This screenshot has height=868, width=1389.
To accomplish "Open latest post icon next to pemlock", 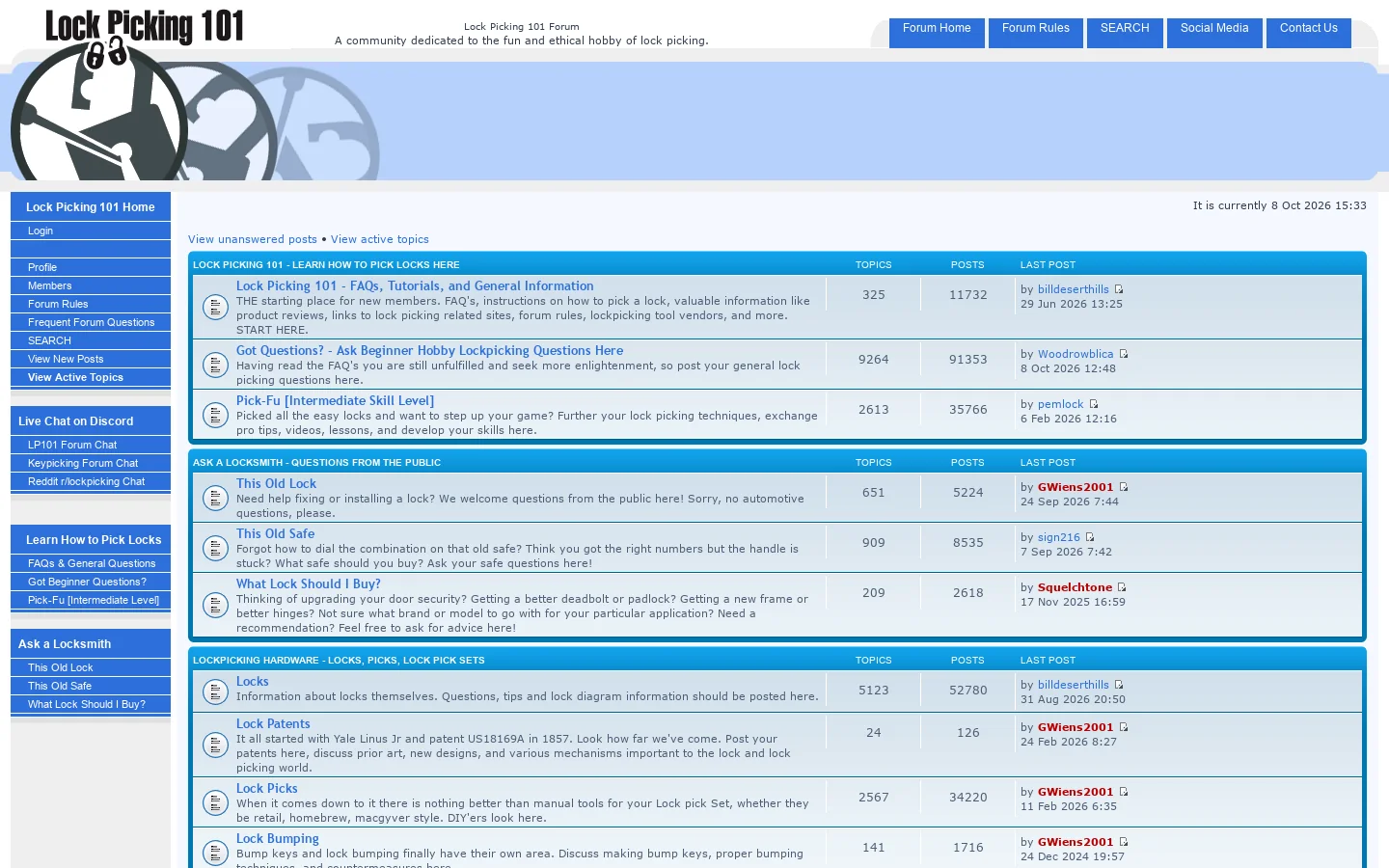I will coord(1094,404).
